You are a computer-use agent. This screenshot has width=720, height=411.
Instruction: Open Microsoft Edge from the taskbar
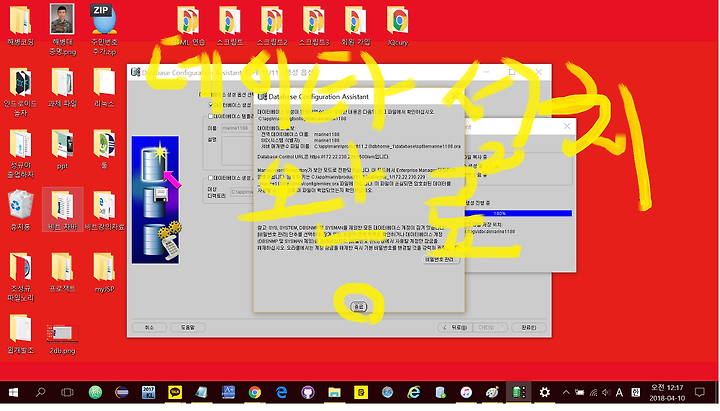tap(281, 393)
